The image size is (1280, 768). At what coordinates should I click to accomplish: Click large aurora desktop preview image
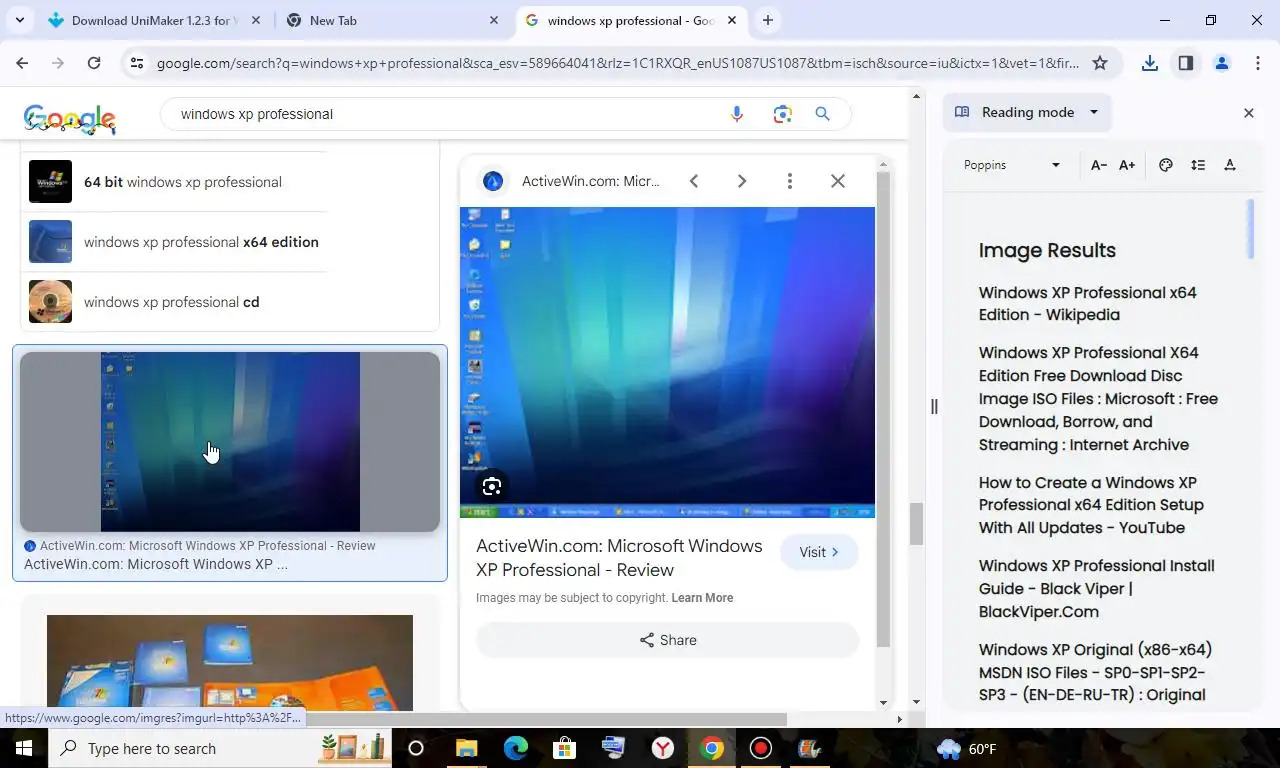[x=667, y=362]
